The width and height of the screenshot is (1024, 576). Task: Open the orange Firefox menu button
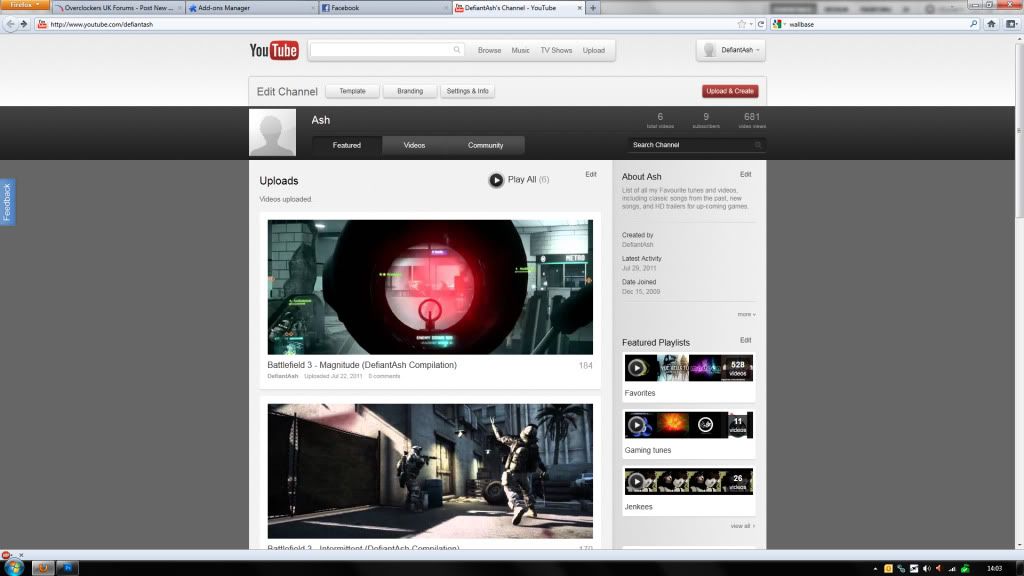pyautogui.click(x=24, y=6)
